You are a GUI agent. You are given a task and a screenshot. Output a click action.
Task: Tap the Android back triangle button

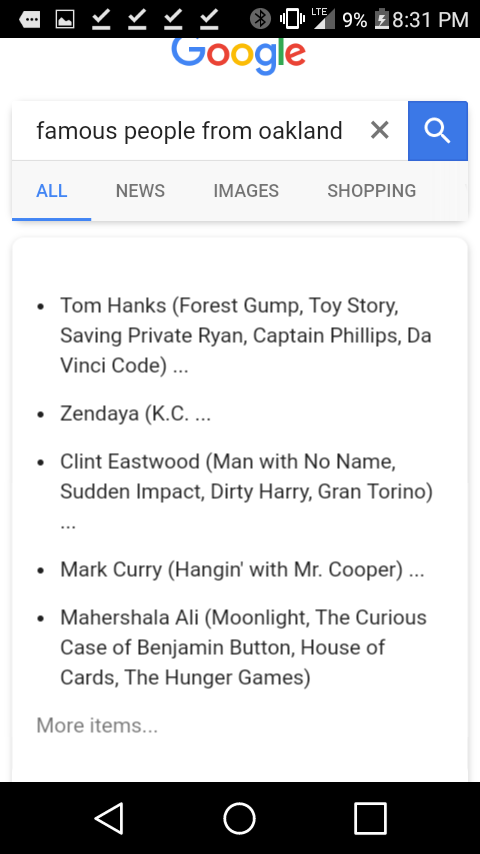coord(109,818)
